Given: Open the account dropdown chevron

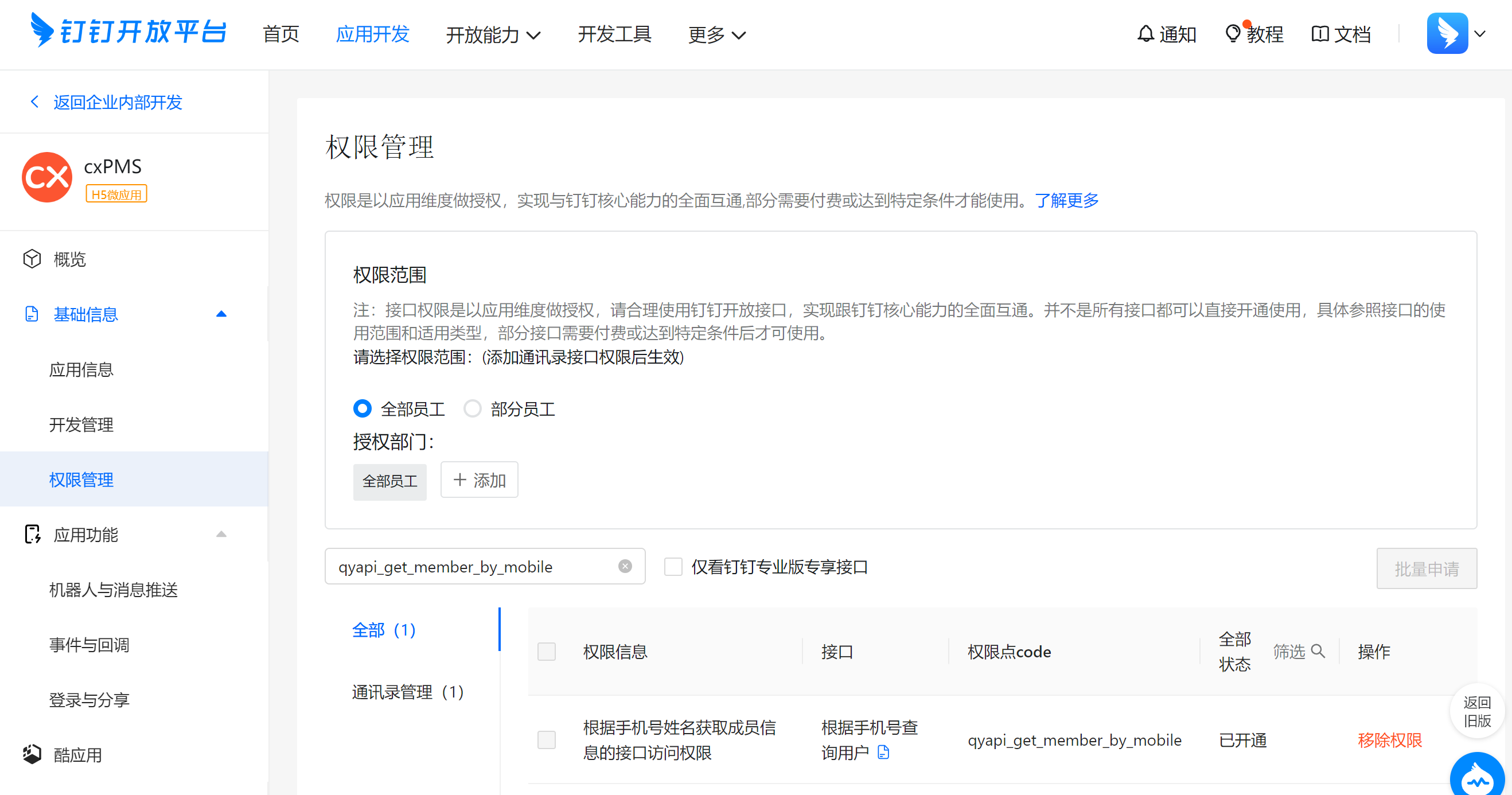Looking at the screenshot, I should coord(1480,34).
